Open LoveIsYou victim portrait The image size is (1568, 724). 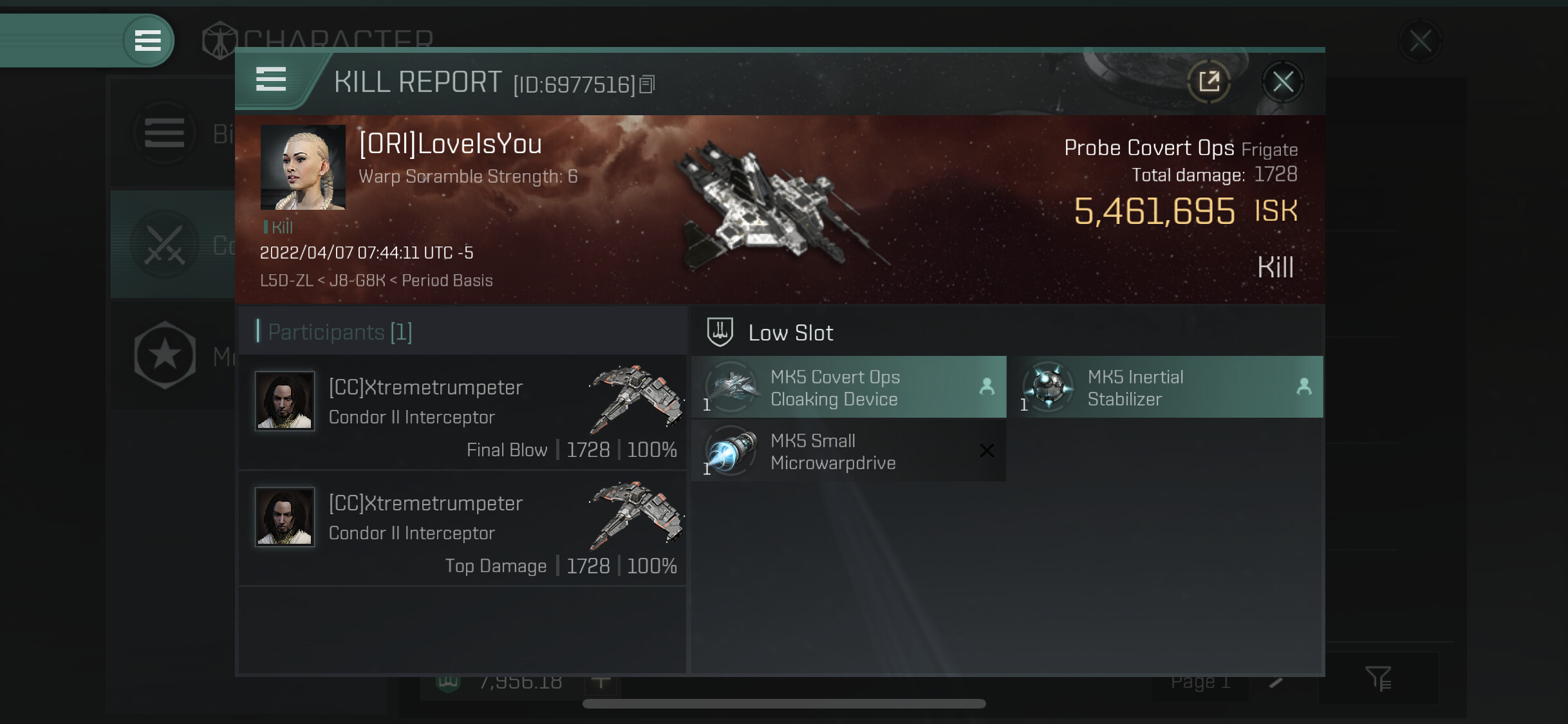pyautogui.click(x=303, y=167)
